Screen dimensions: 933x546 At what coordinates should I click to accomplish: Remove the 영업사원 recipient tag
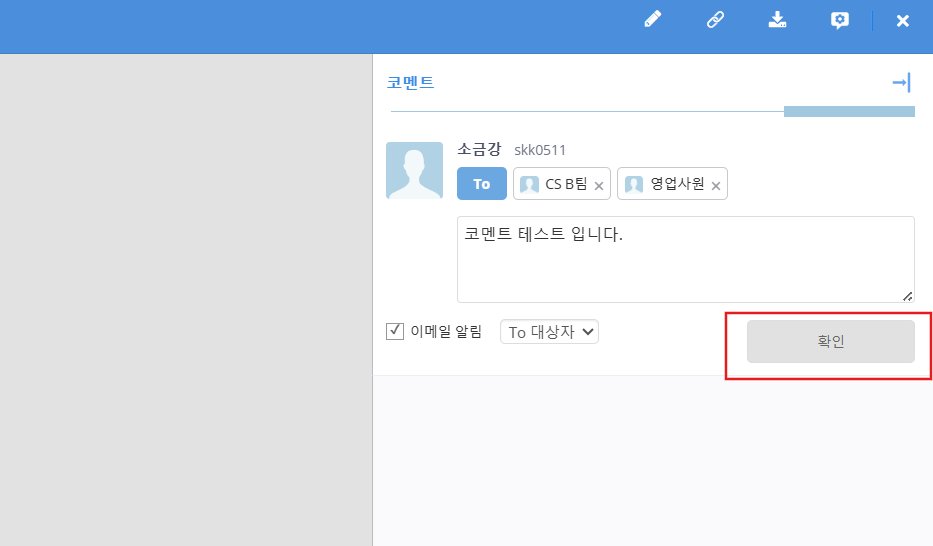[x=716, y=185]
